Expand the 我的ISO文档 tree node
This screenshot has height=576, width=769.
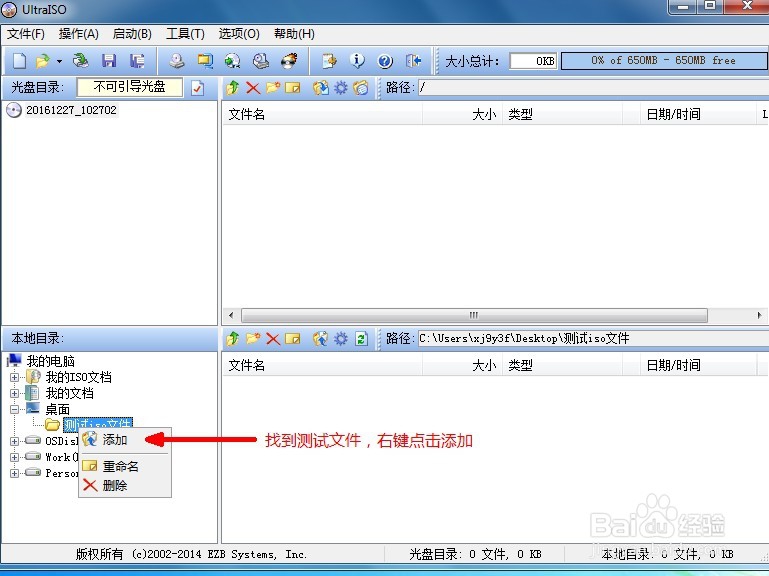14,377
